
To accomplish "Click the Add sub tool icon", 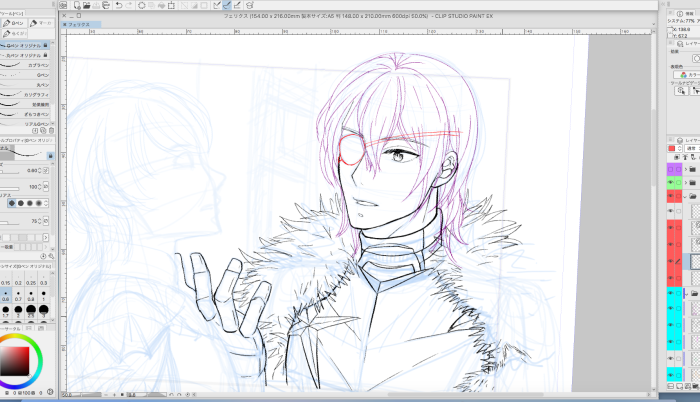I will pyautogui.click(x=35, y=130).
